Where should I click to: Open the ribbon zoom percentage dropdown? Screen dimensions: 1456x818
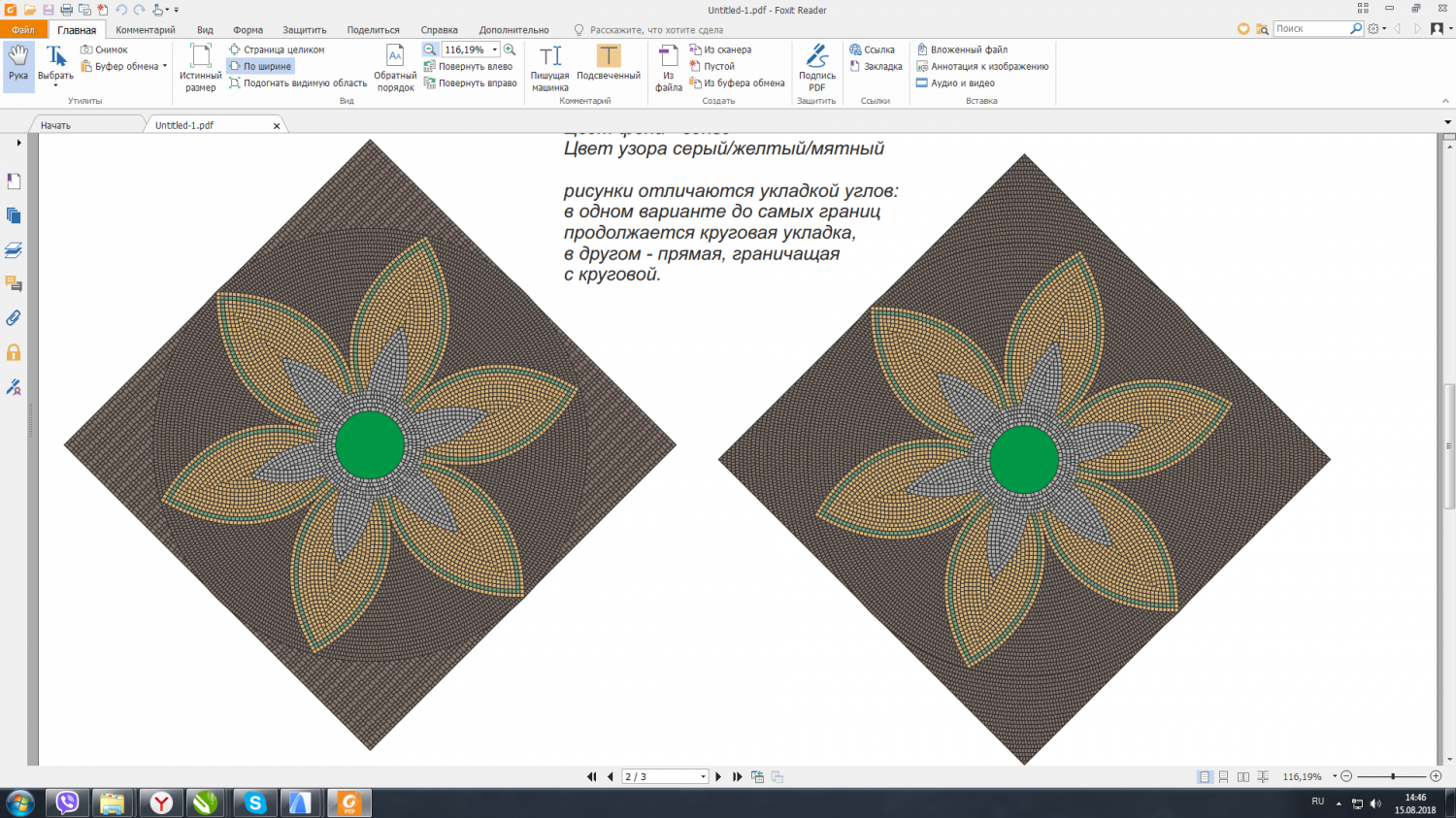(495, 49)
